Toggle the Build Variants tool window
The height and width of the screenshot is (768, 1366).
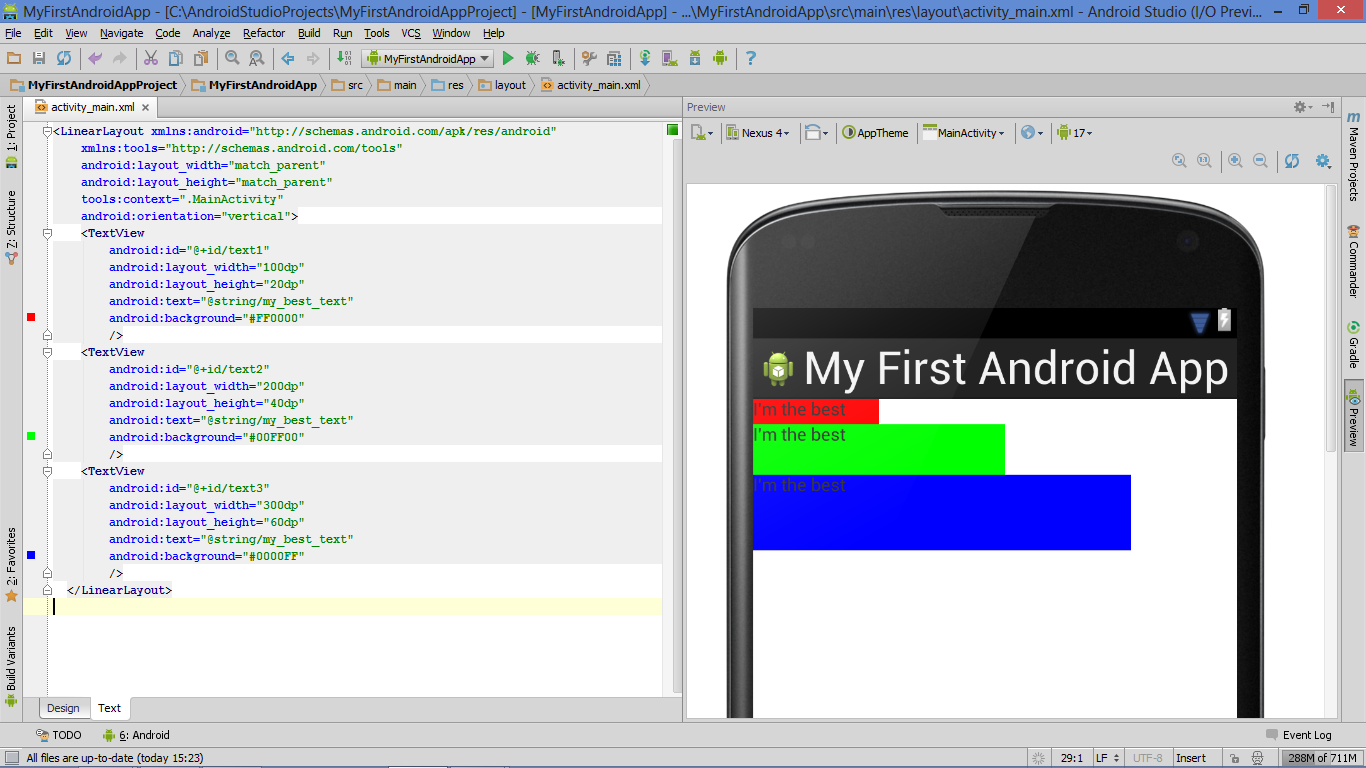click(11, 667)
